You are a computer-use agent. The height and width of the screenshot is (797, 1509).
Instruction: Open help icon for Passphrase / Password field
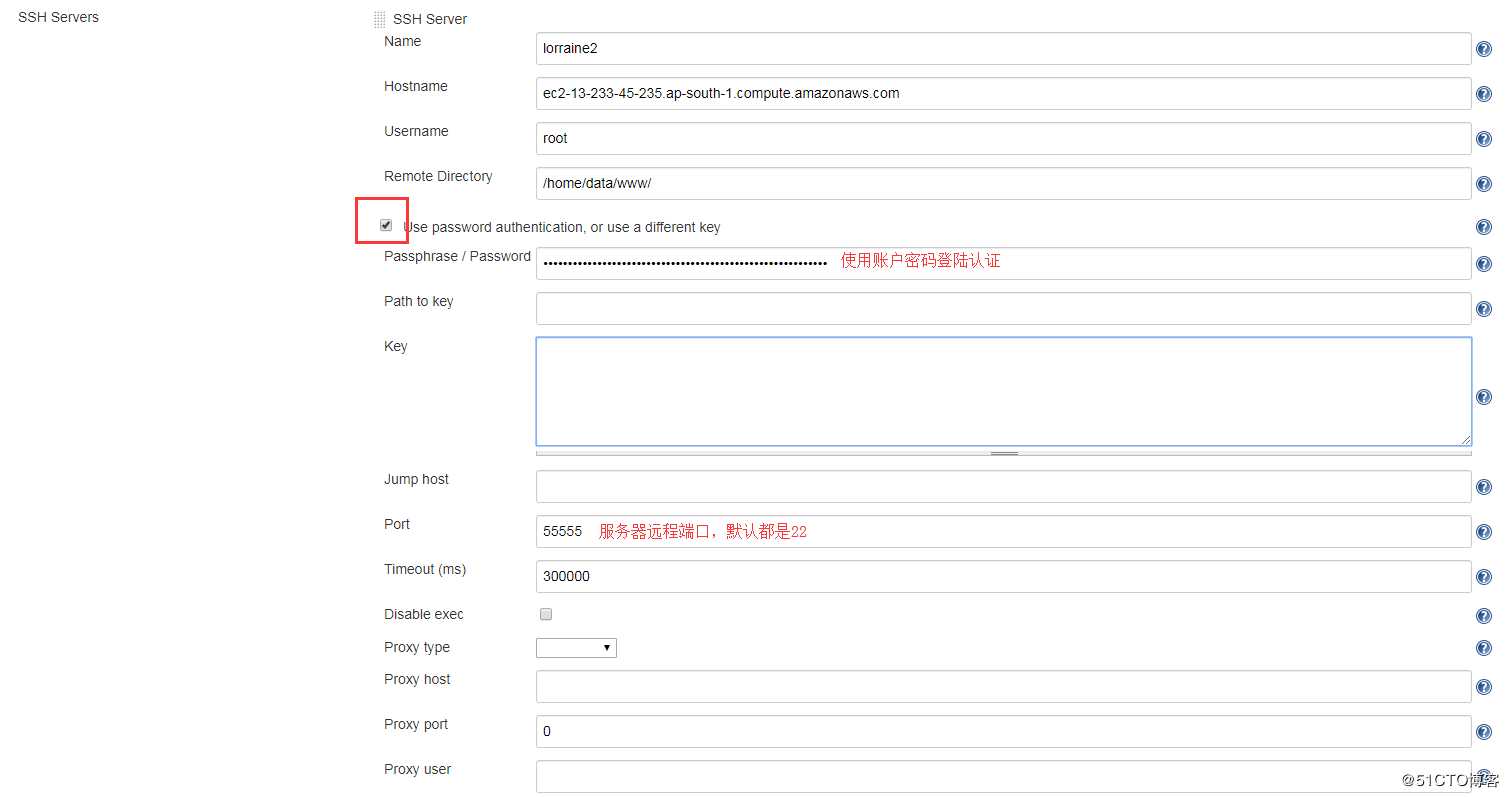(1484, 264)
